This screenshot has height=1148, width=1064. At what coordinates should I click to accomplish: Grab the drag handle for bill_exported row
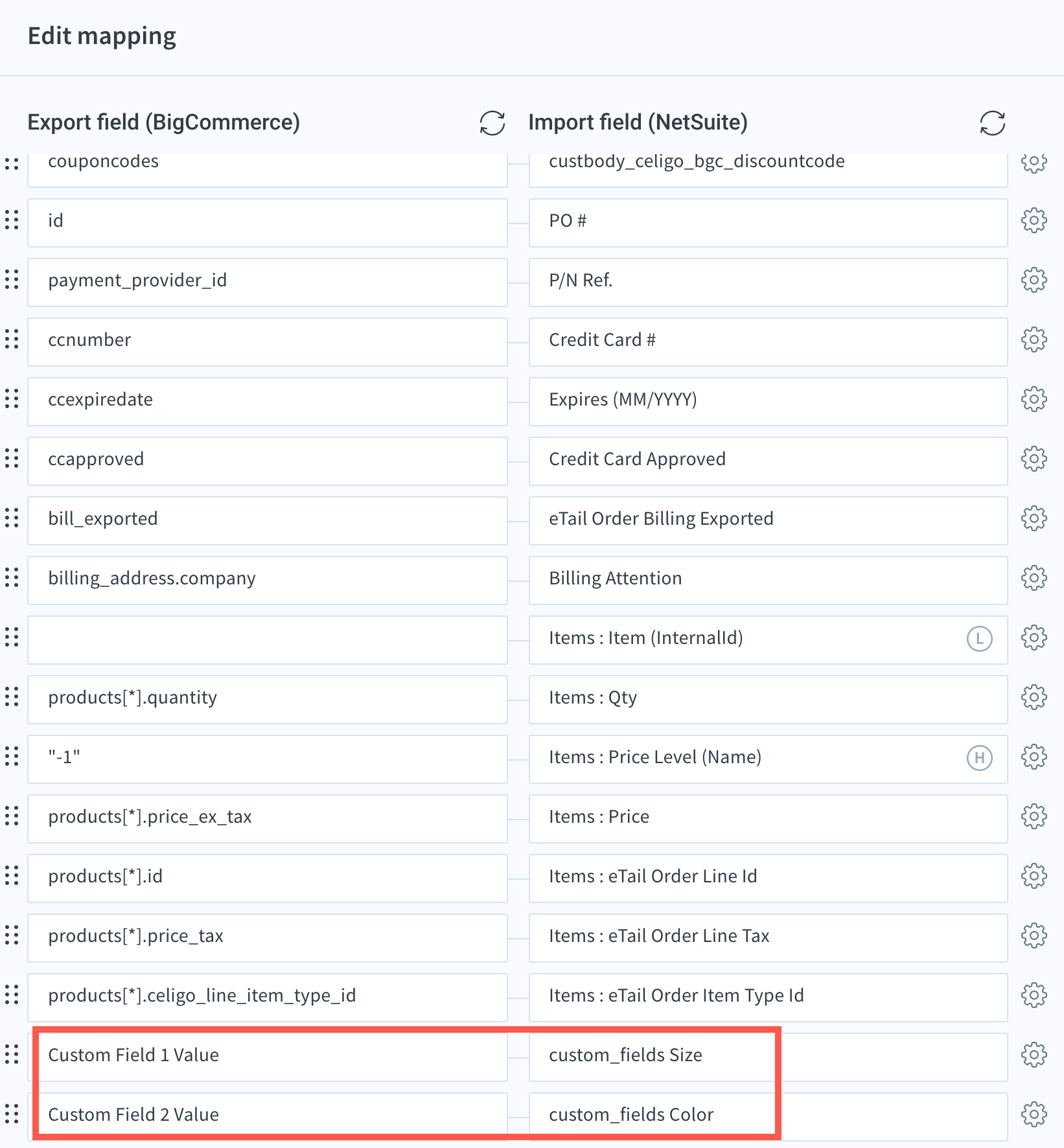click(x=12, y=519)
